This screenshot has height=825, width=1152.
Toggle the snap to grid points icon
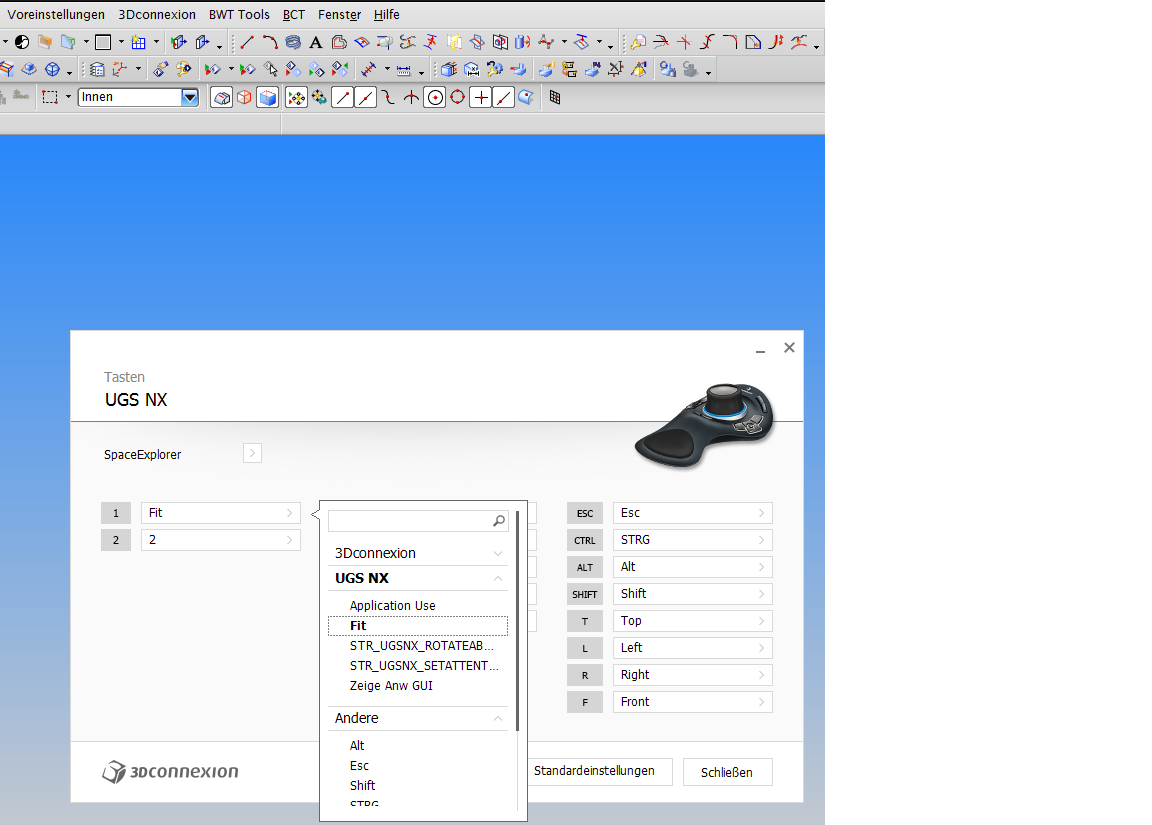click(x=555, y=97)
